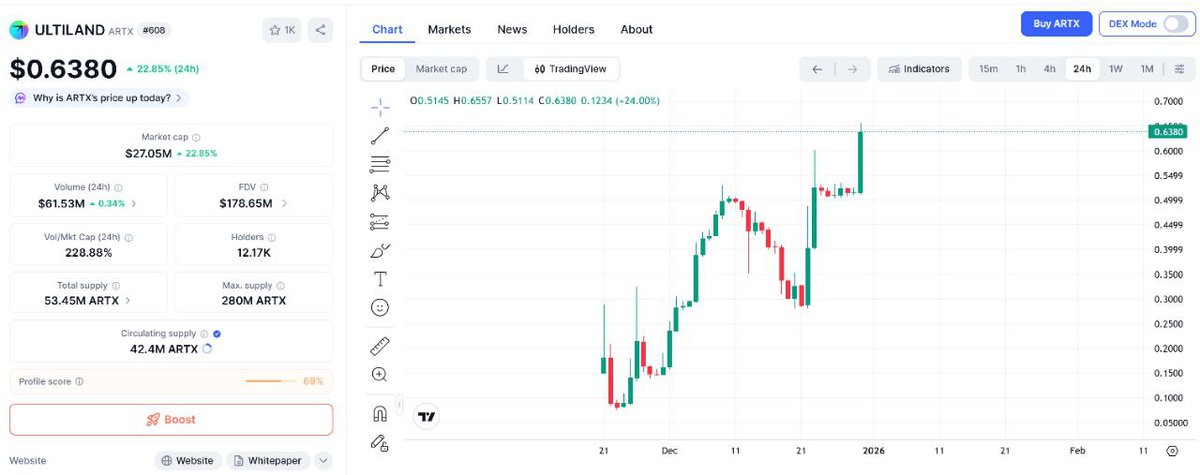The image size is (1200, 475).
Task: Select the zoom in tool
Action: pos(380,374)
